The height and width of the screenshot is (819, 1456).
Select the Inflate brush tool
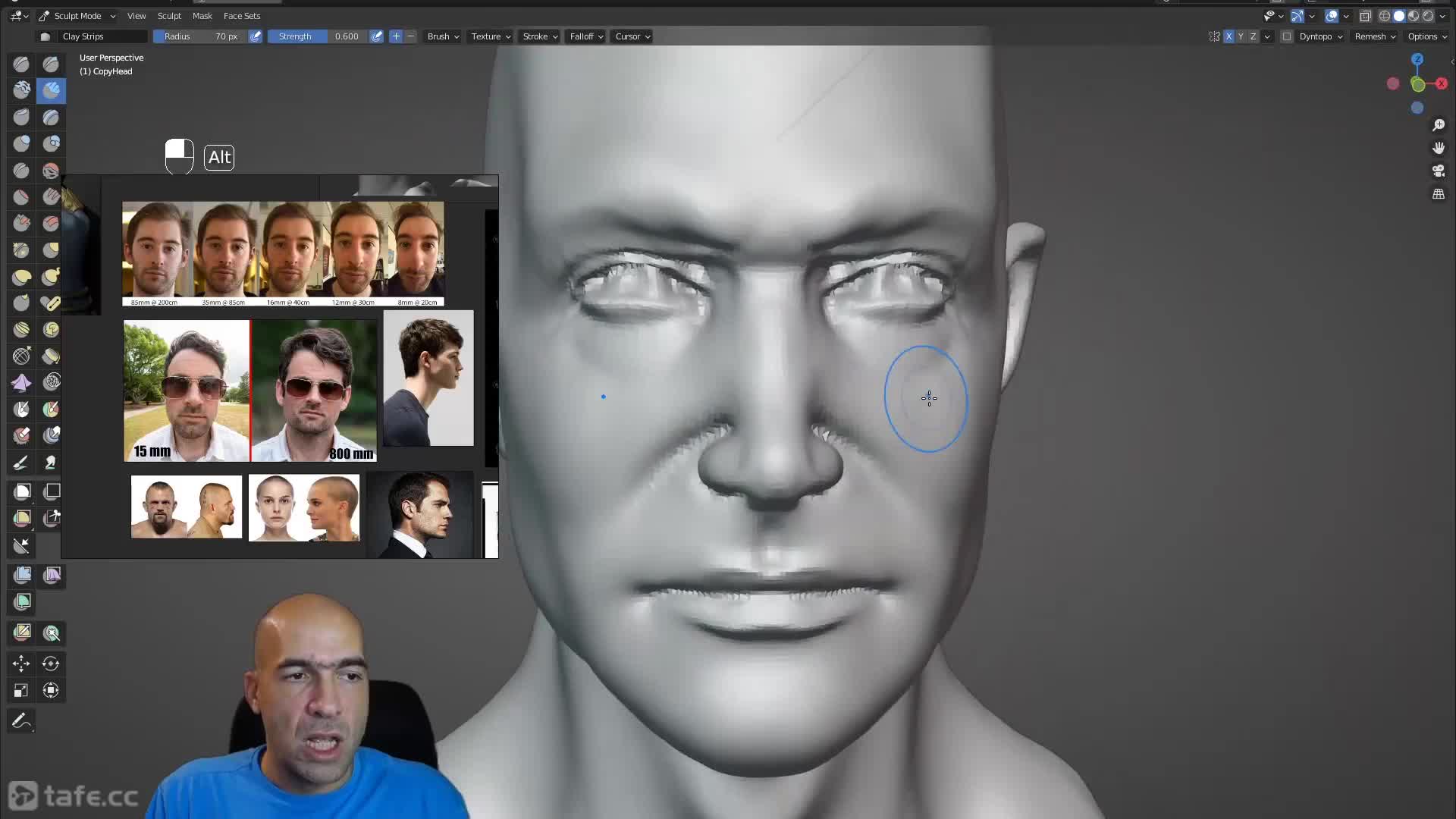point(21,144)
